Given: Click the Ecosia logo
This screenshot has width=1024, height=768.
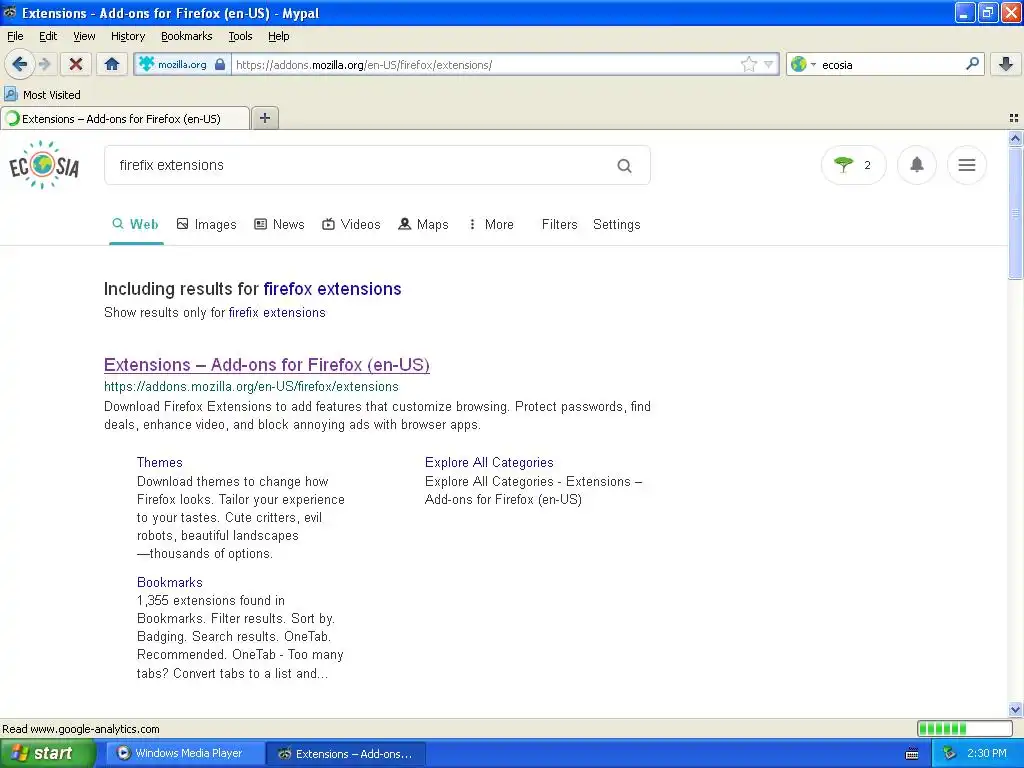Looking at the screenshot, I should [44, 165].
